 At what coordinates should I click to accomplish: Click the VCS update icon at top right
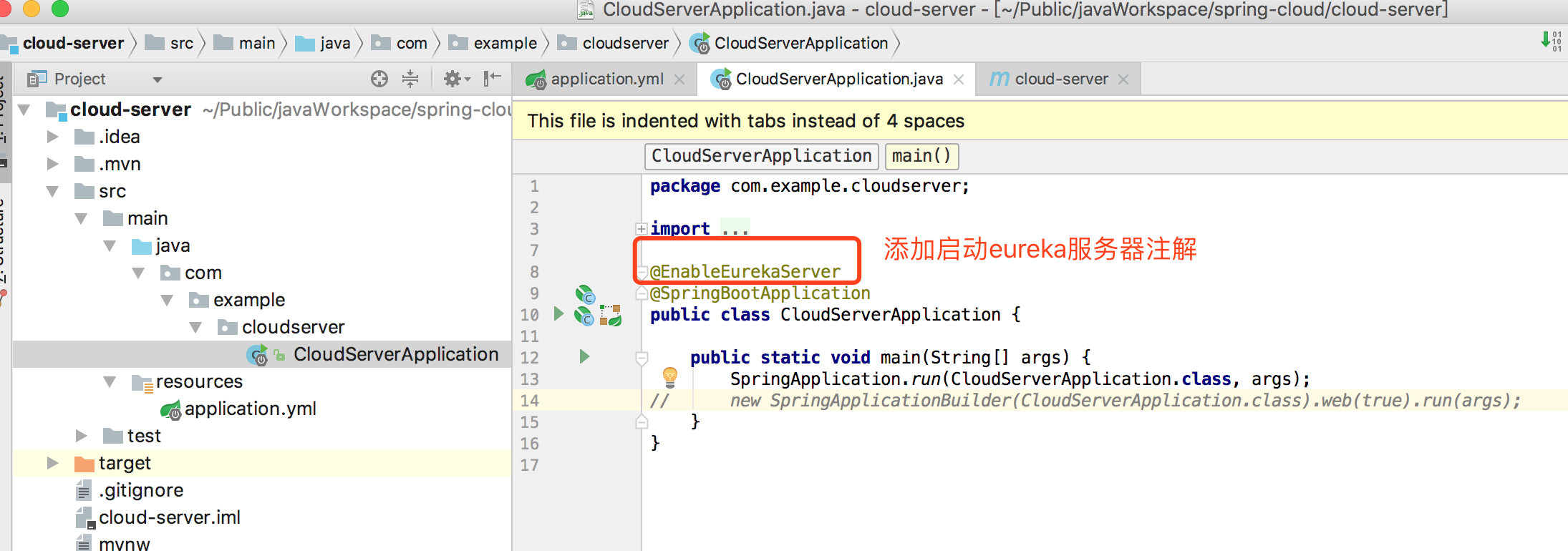[1551, 41]
